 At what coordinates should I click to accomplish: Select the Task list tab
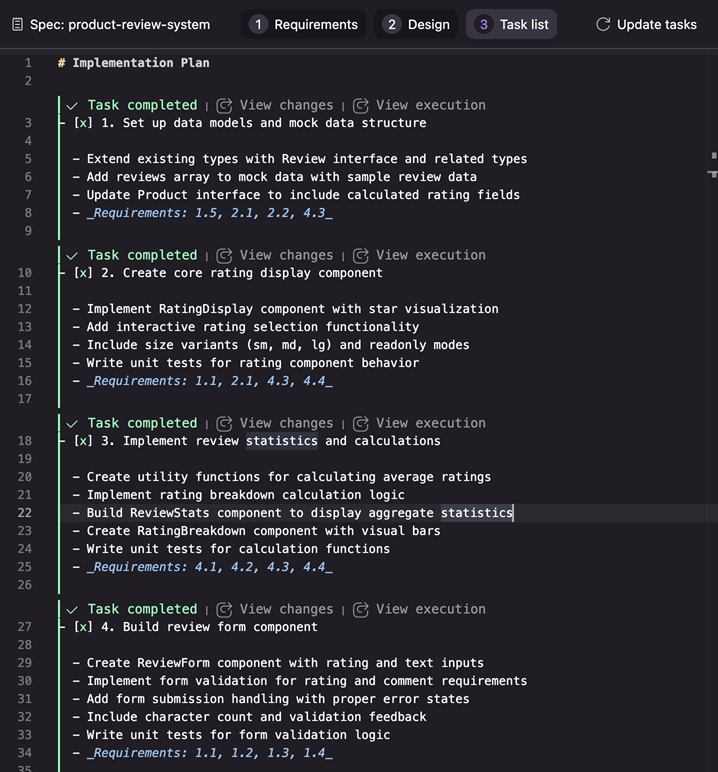[511, 24]
